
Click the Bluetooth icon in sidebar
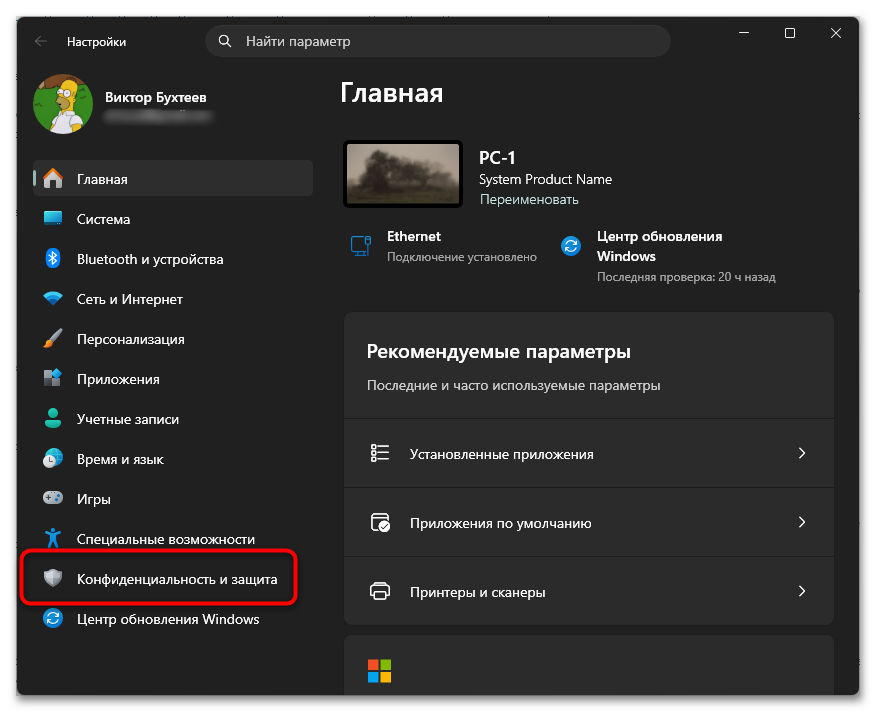pos(53,258)
